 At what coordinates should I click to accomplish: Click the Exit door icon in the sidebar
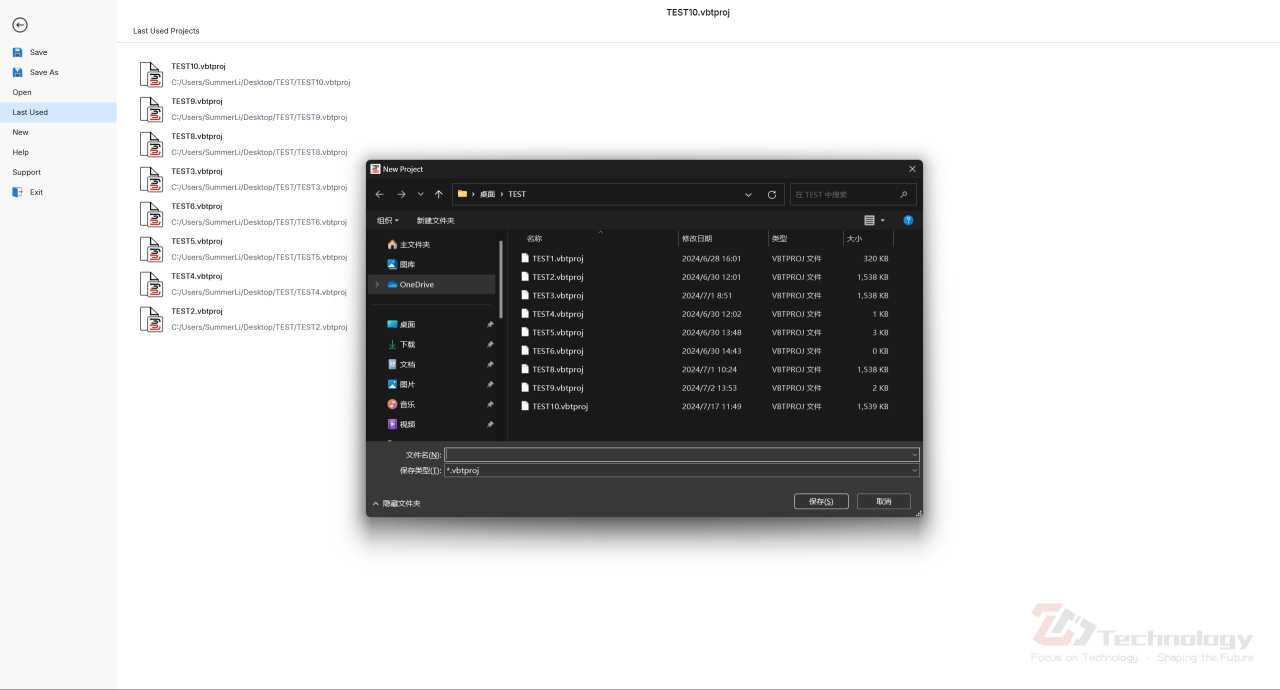17,192
